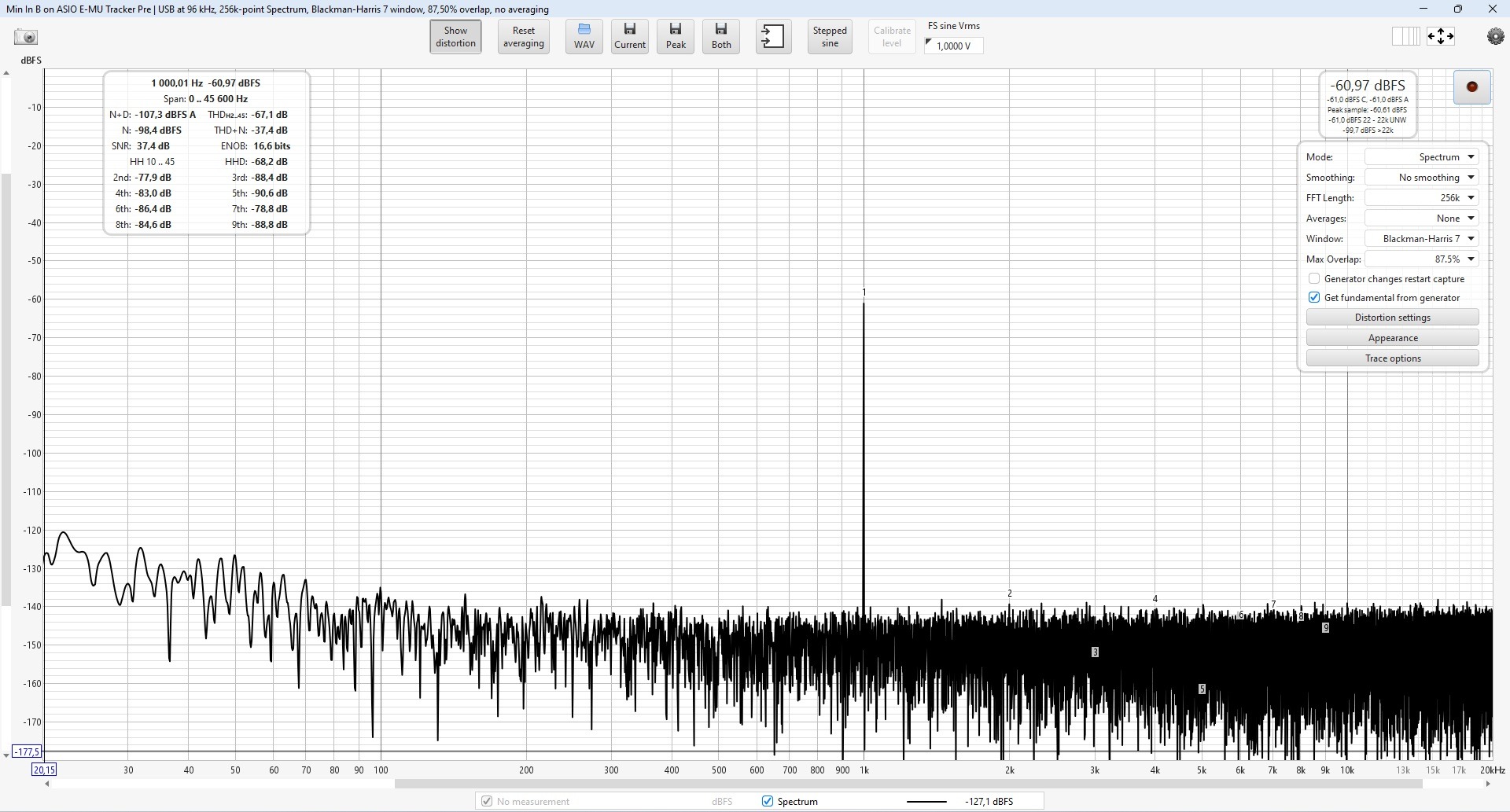
Task: Edit the FS sine Vrms field
Action: 954,46
